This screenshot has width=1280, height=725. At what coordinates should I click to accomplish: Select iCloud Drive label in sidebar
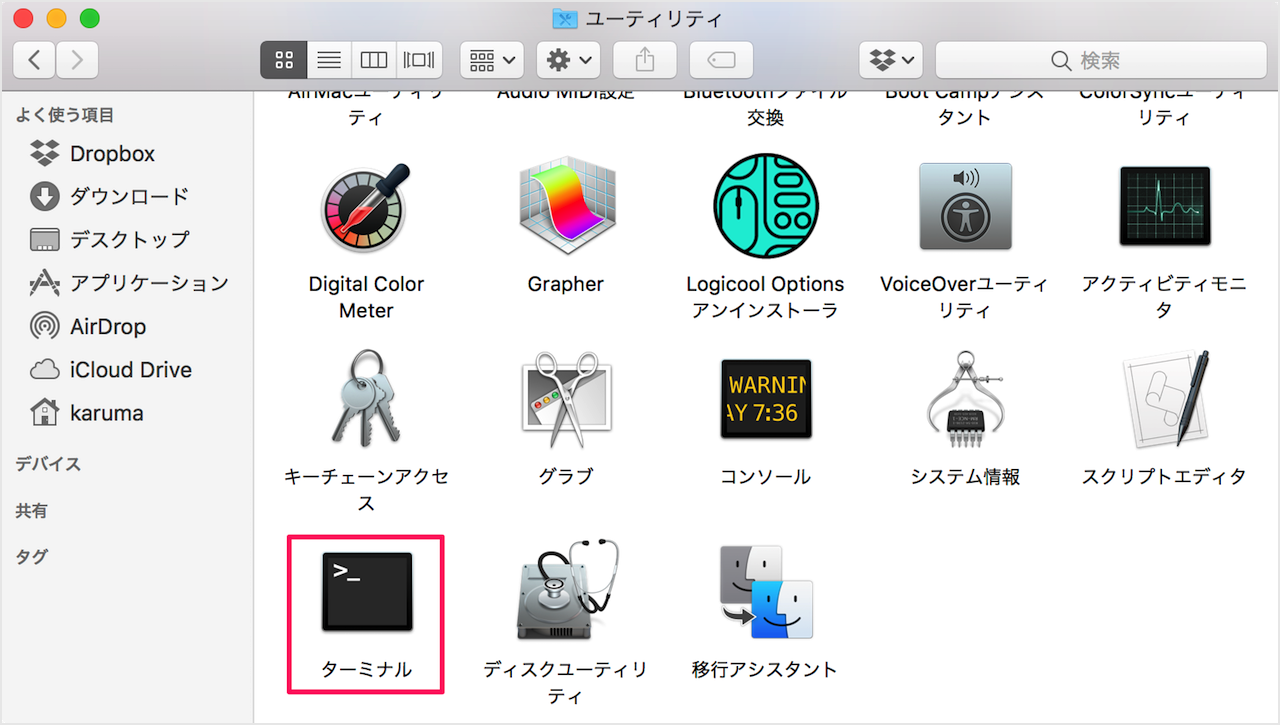pyautogui.click(x=131, y=370)
